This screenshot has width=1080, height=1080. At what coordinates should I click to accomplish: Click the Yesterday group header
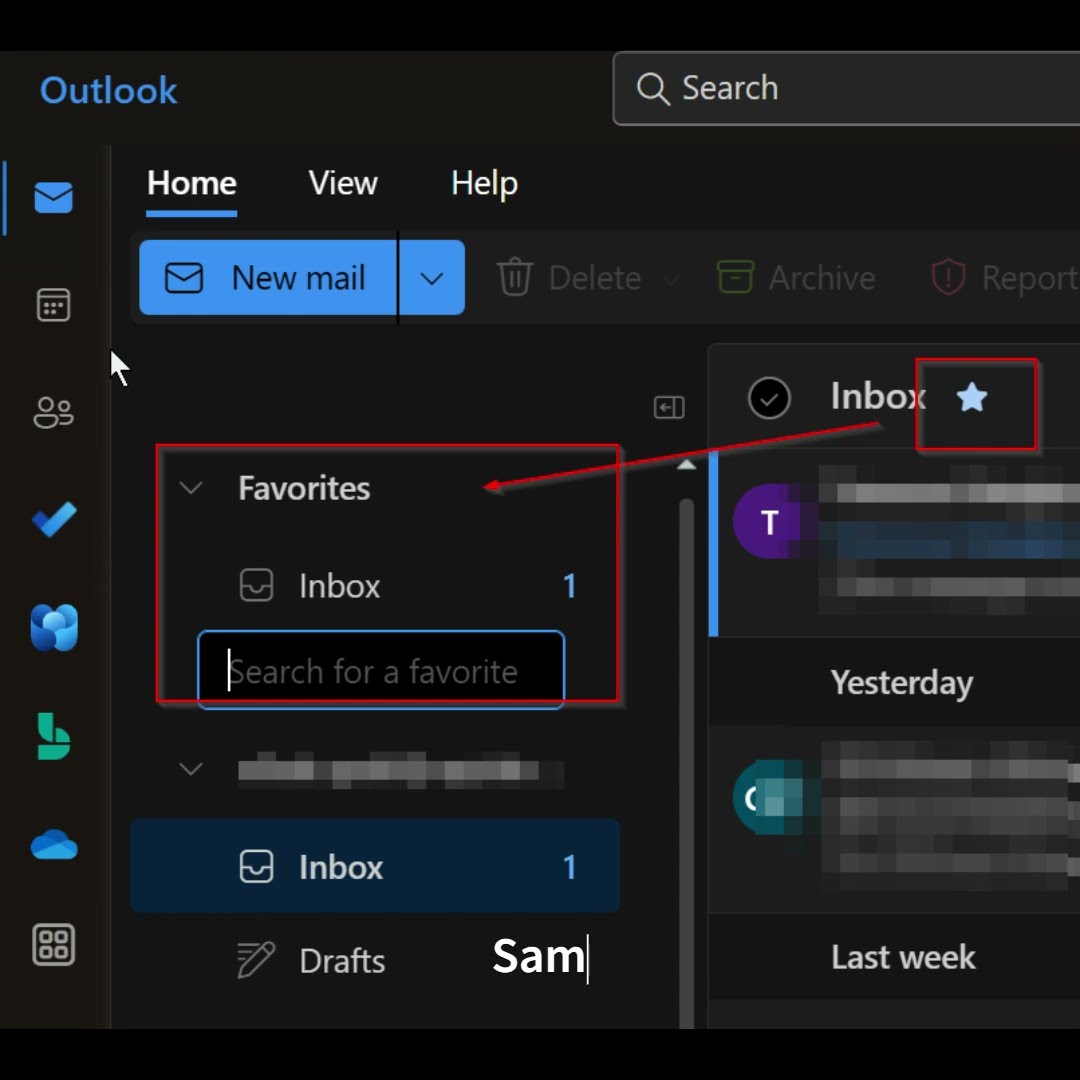click(x=901, y=683)
